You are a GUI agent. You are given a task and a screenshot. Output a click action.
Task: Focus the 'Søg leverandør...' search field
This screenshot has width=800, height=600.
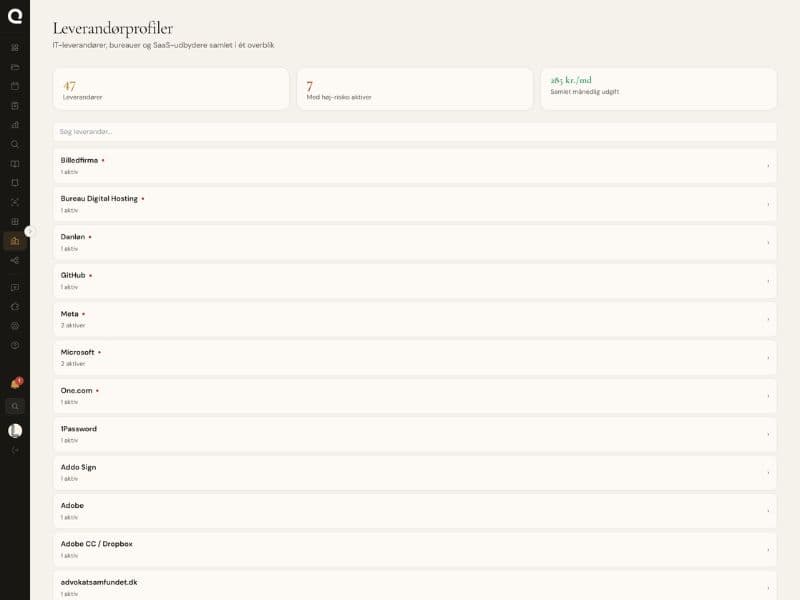click(415, 132)
